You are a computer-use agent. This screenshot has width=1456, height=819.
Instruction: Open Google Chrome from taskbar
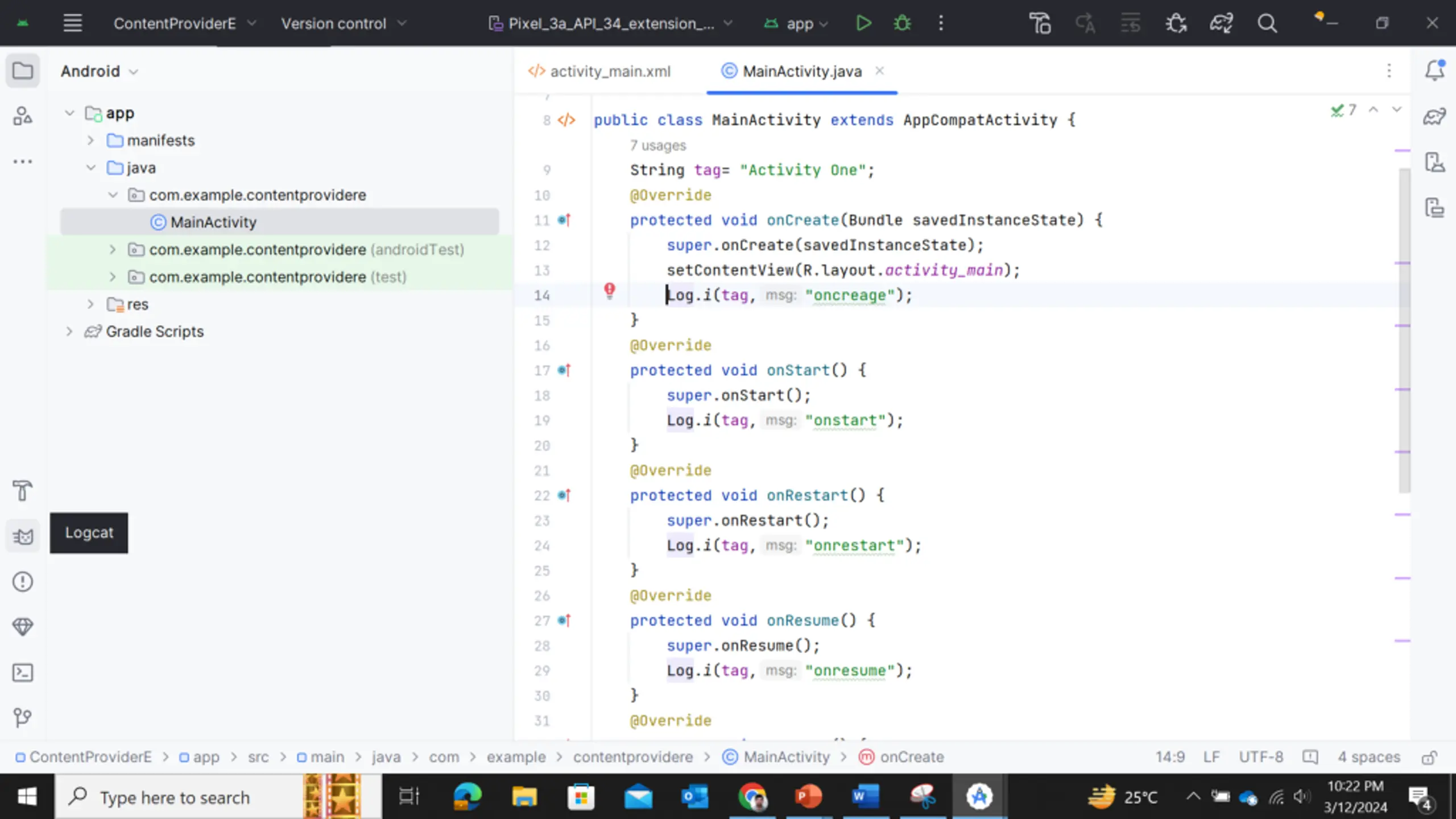(752, 797)
